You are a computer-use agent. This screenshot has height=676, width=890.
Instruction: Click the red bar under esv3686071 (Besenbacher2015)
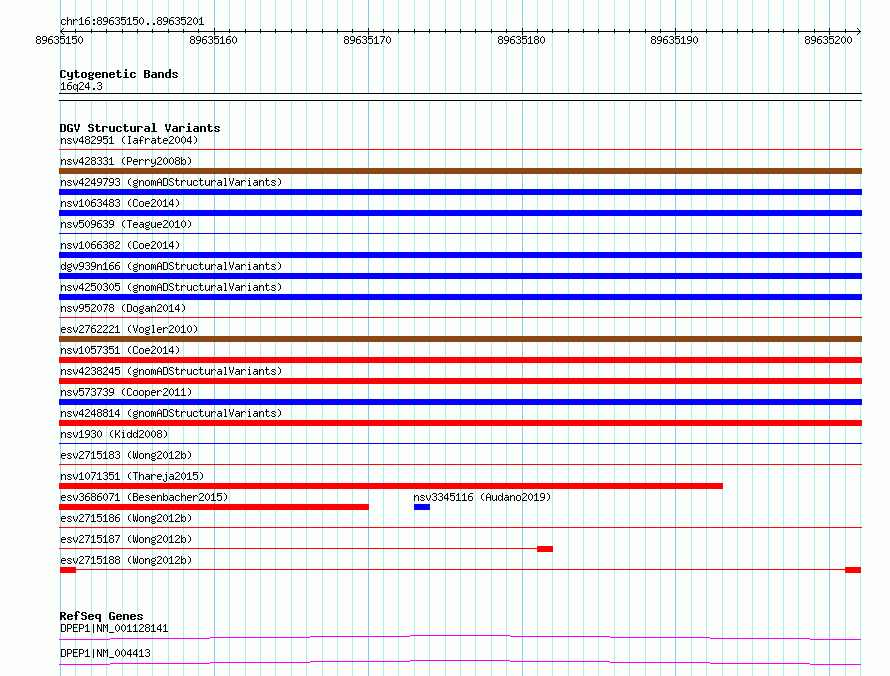pos(214,507)
